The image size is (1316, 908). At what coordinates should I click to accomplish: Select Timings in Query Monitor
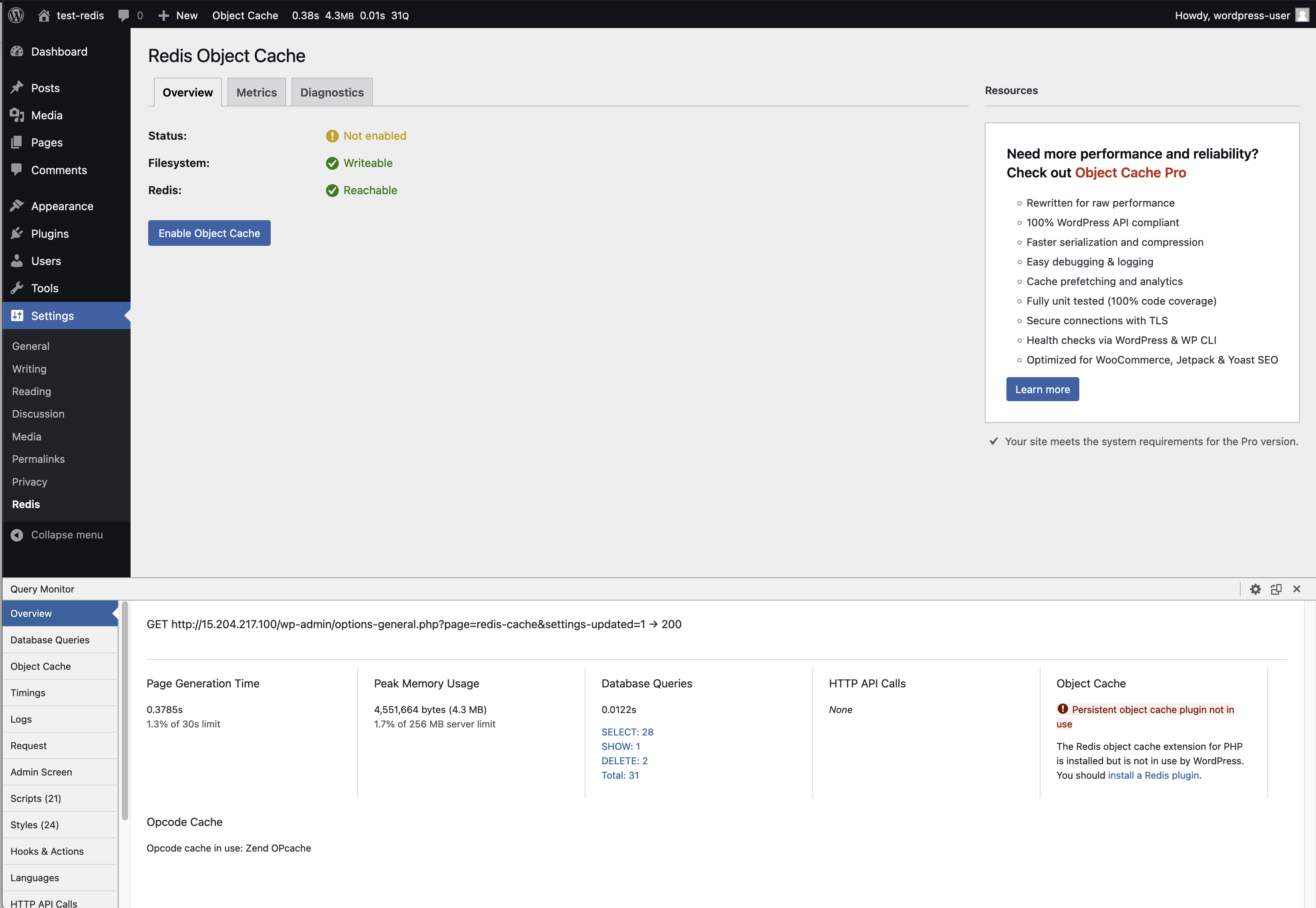tap(60, 692)
